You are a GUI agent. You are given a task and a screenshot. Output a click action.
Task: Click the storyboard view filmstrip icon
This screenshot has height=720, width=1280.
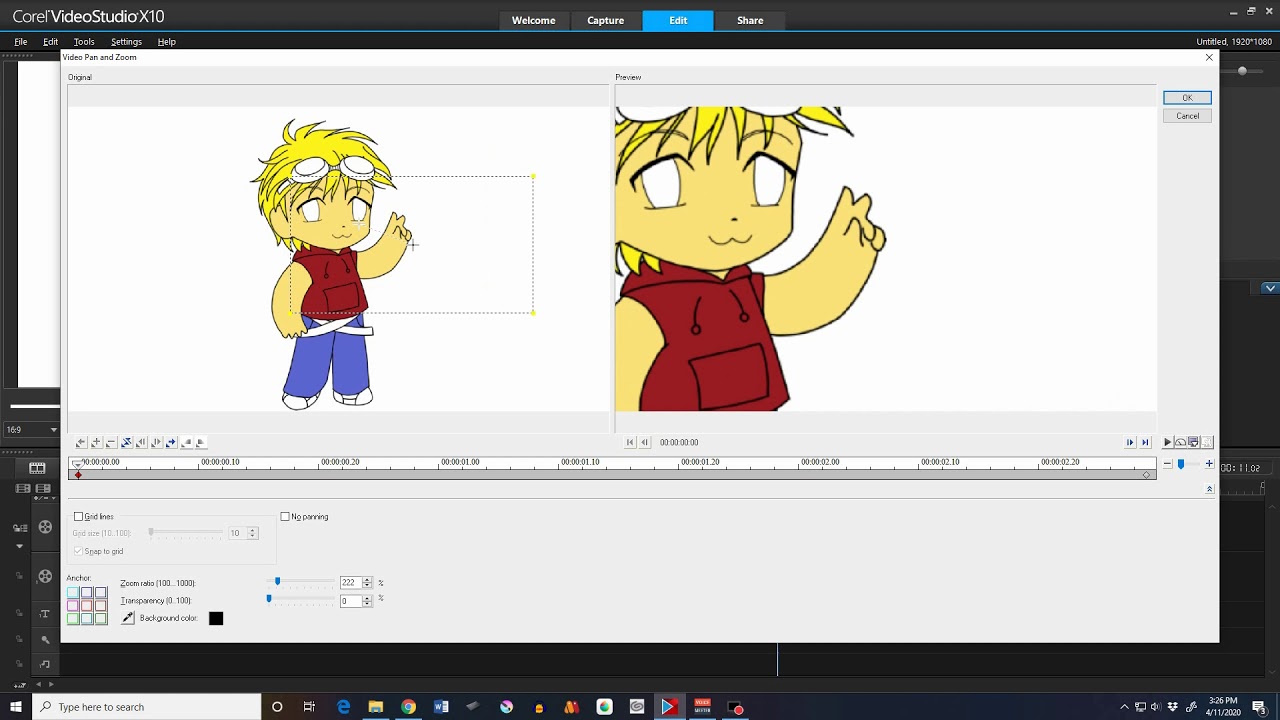(37, 467)
